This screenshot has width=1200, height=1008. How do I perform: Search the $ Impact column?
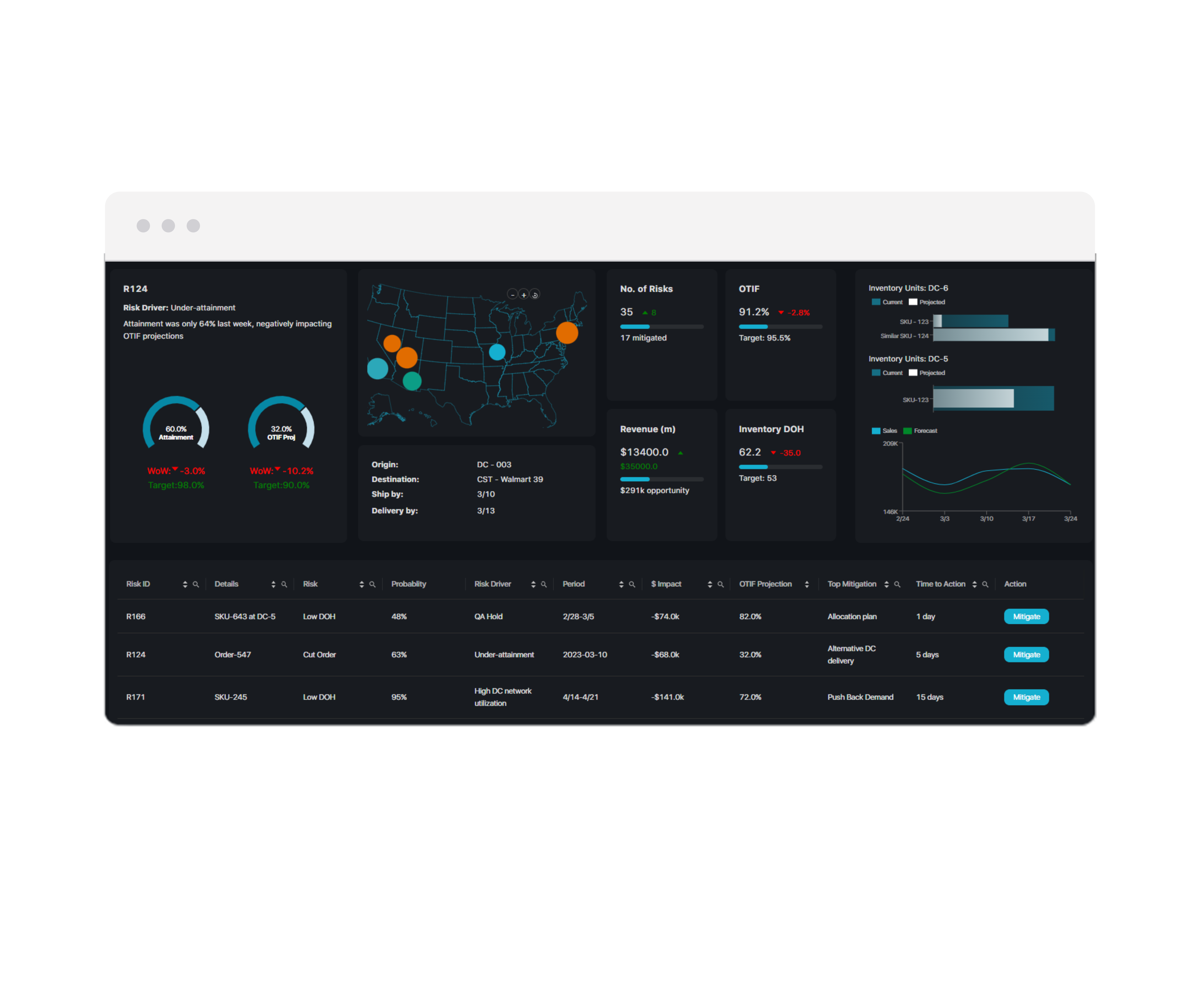click(720, 584)
